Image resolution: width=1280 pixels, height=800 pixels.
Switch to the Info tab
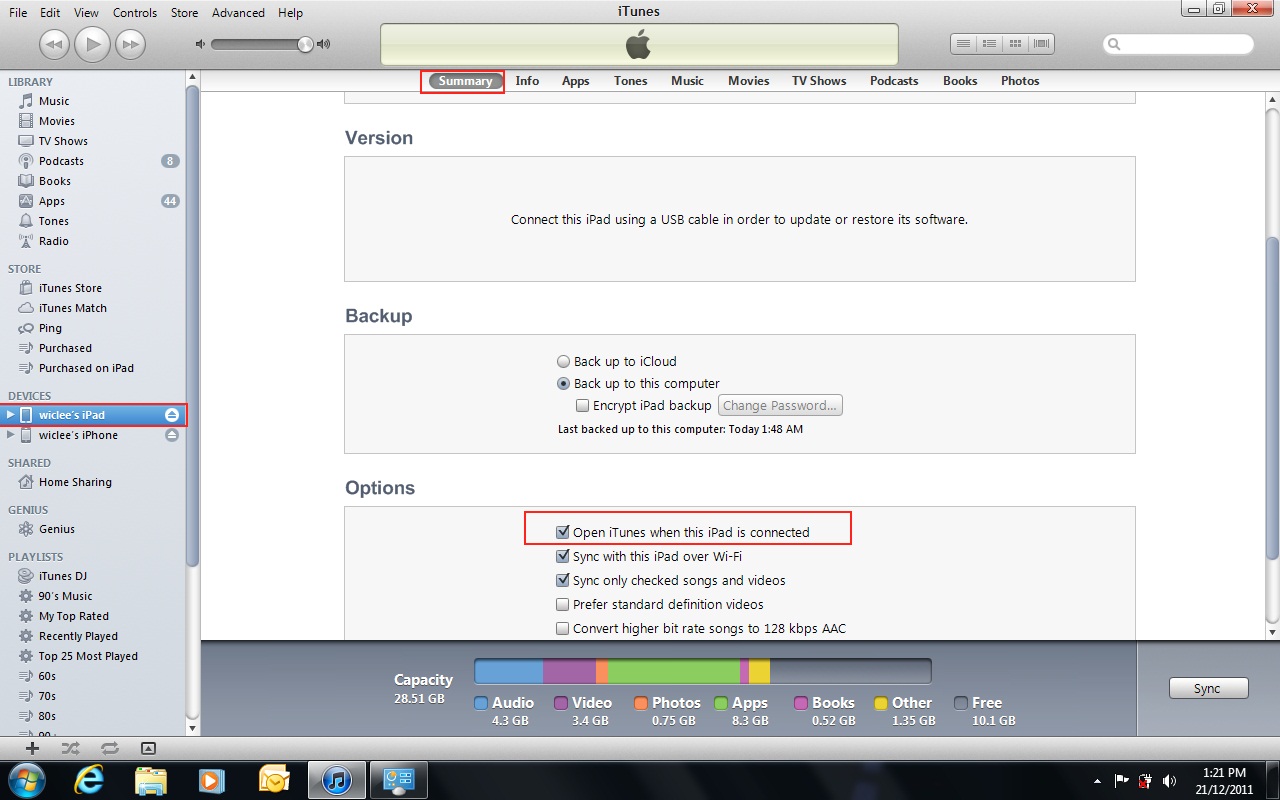click(527, 81)
